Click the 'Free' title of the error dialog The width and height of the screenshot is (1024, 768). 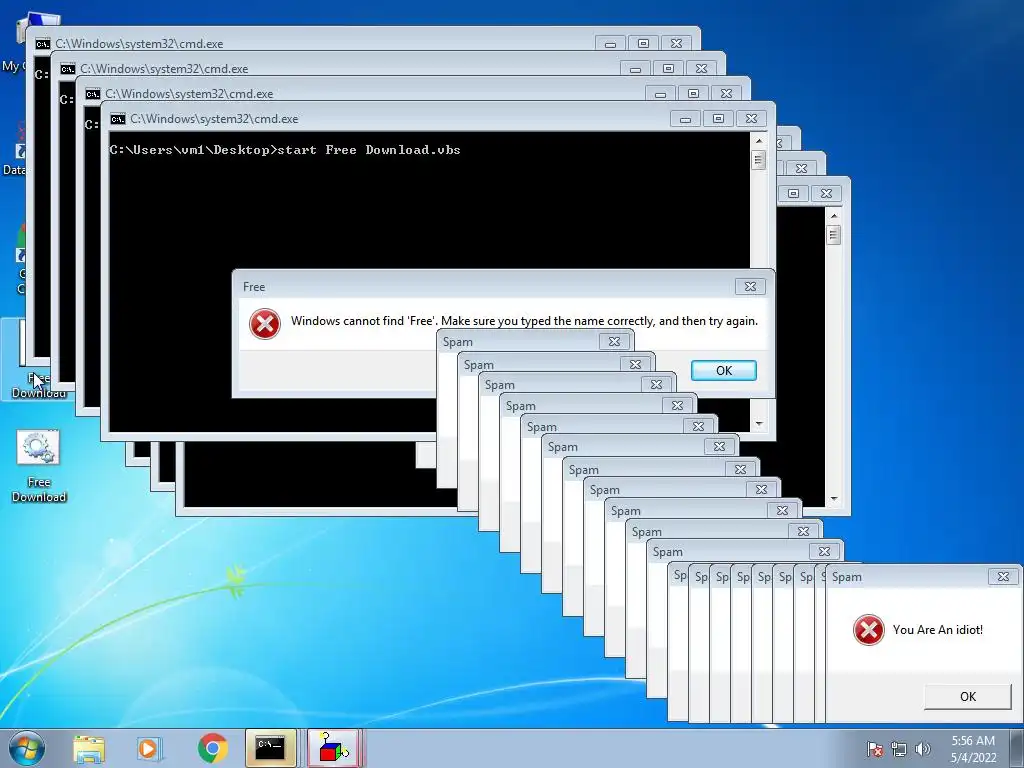[x=254, y=287]
